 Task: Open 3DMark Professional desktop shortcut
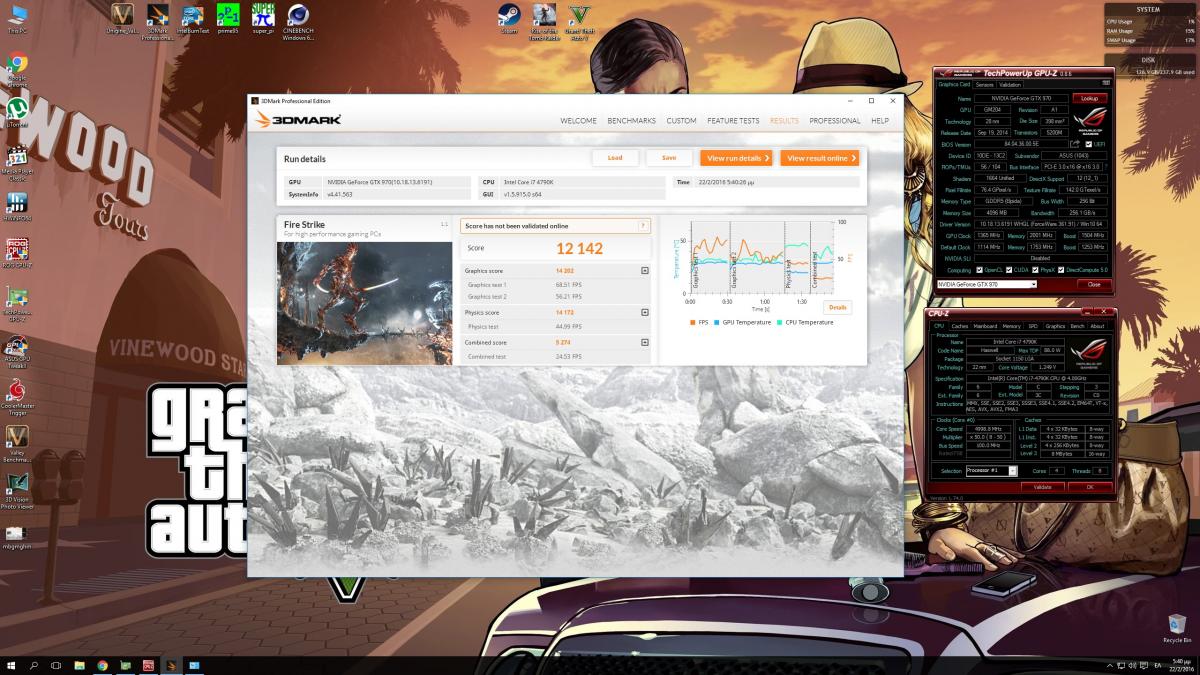157,20
